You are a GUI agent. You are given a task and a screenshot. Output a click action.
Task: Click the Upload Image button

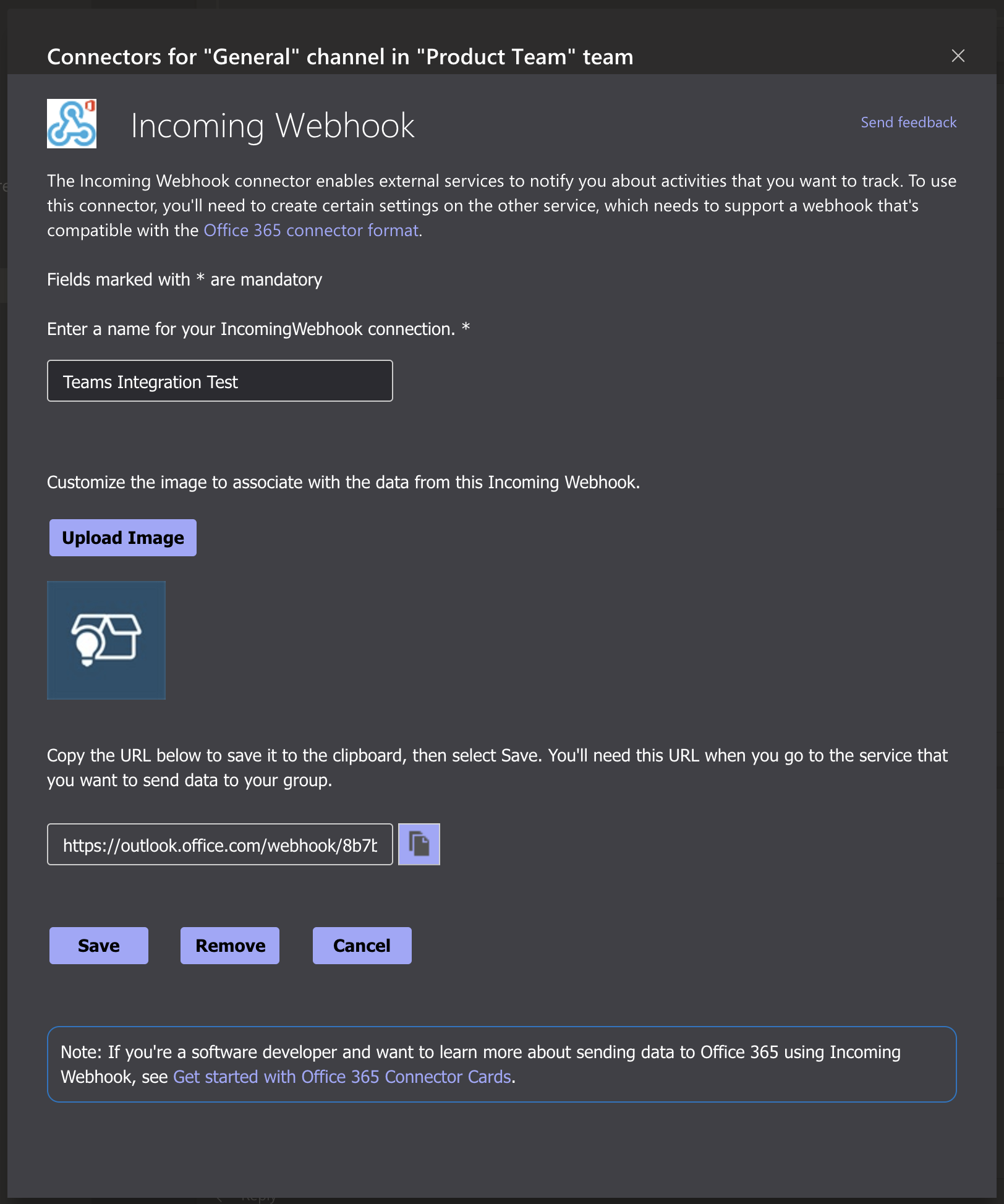point(123,538)
